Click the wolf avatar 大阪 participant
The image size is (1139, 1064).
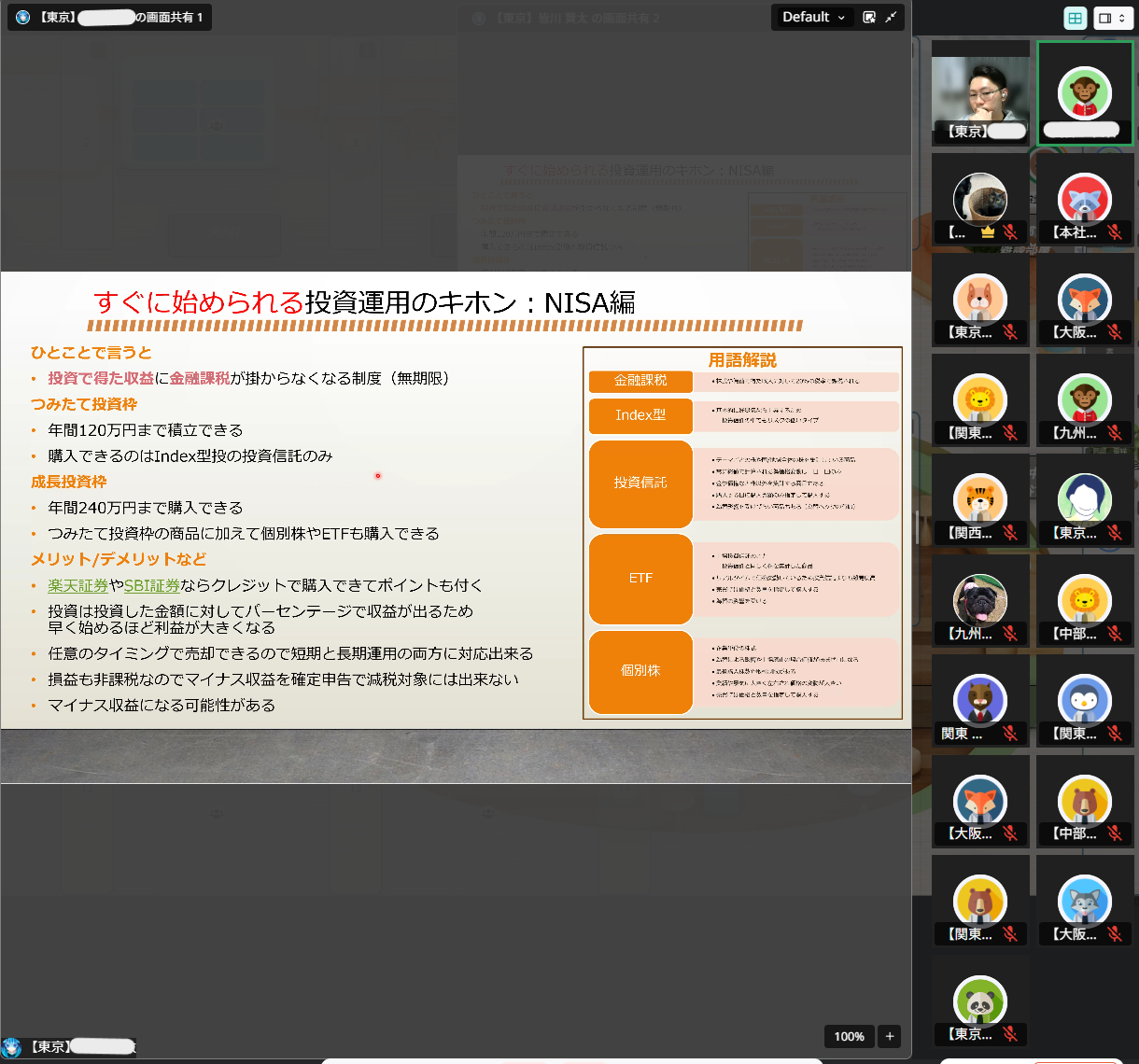pos(1085,901)
